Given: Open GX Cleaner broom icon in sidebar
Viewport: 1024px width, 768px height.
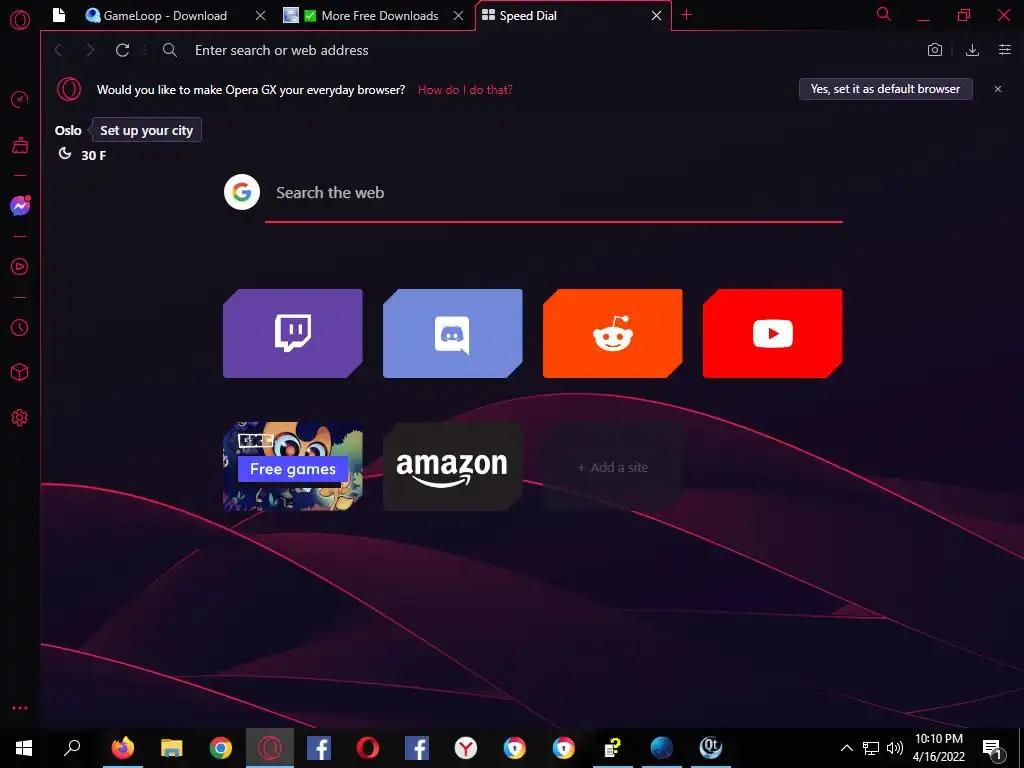Looking at the screenshot, I should 20,145.
